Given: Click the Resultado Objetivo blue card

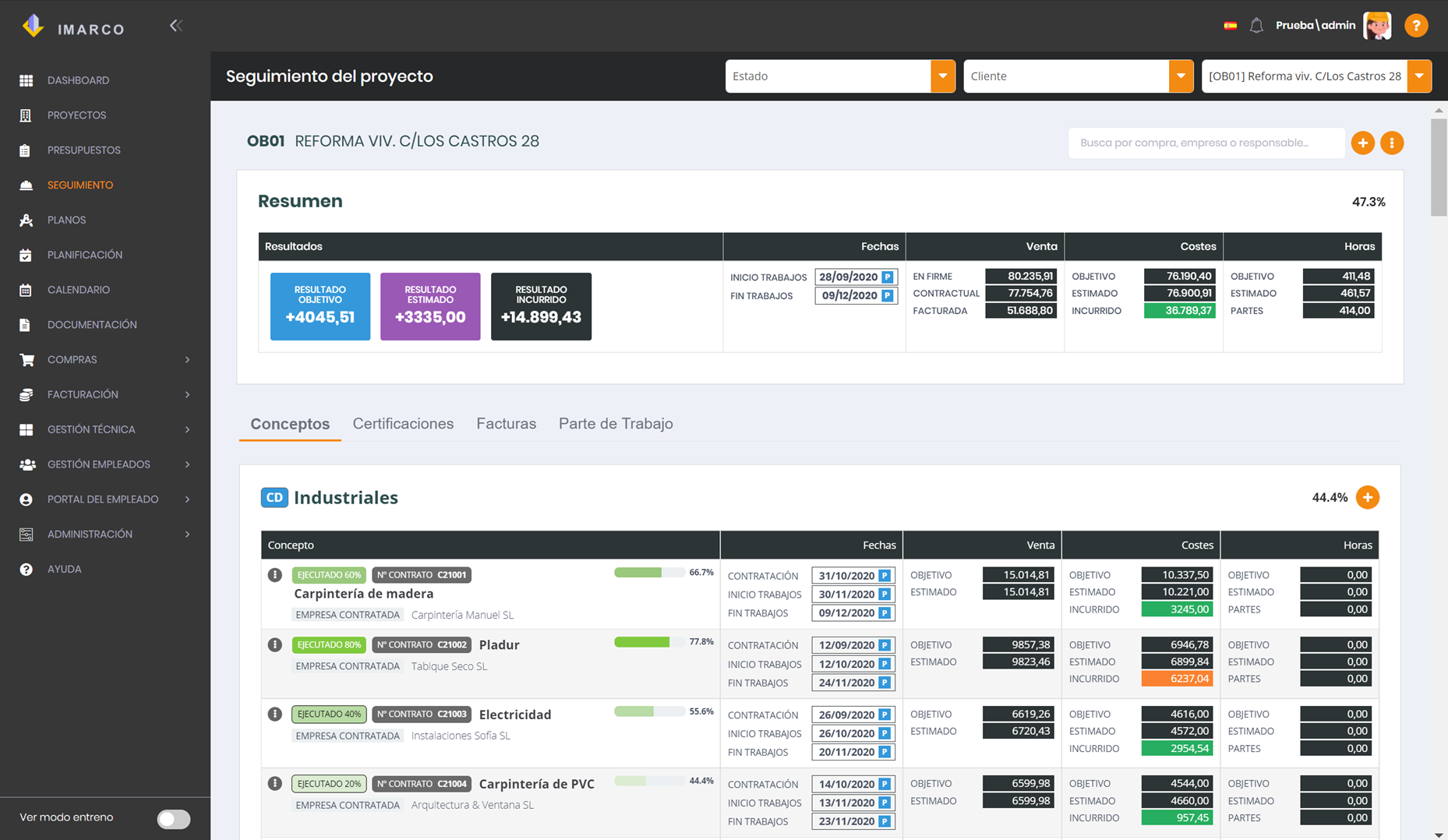Looking at the screenshot, I should tap(320, 306).
